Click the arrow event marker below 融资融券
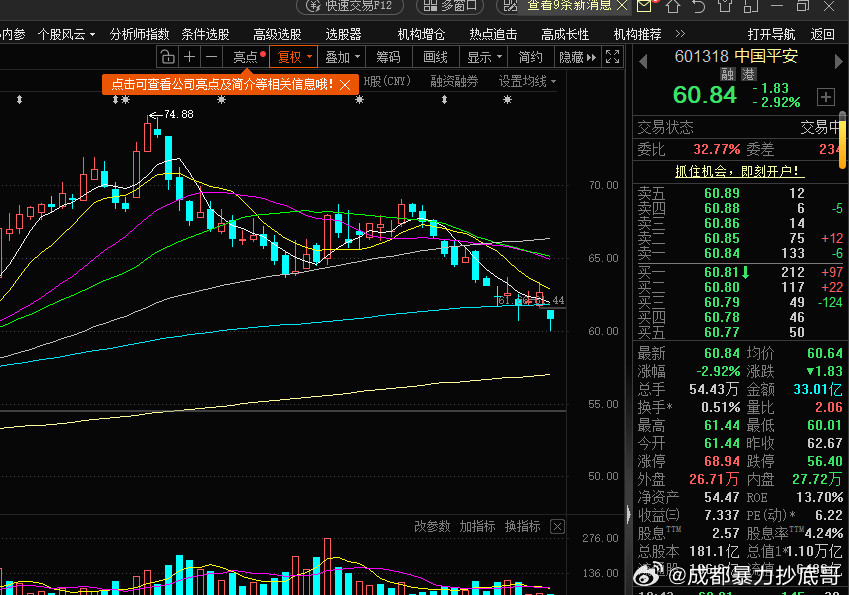 point(445,100)
